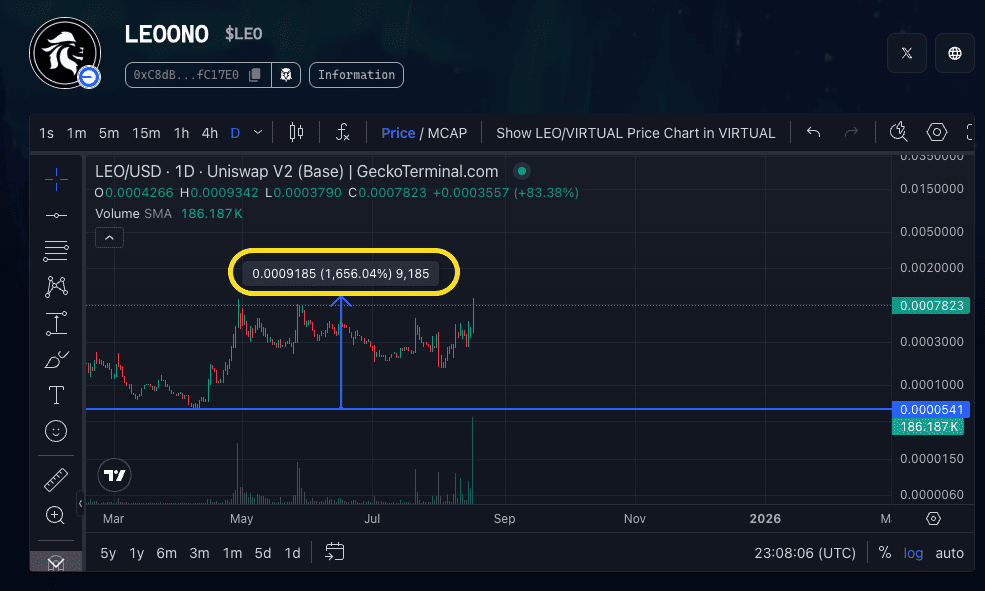The width and height of the screenshot is (985, 591).
Task: Switch chart to MCAP view
Action: pyautogui.click(x=447, y=133)
